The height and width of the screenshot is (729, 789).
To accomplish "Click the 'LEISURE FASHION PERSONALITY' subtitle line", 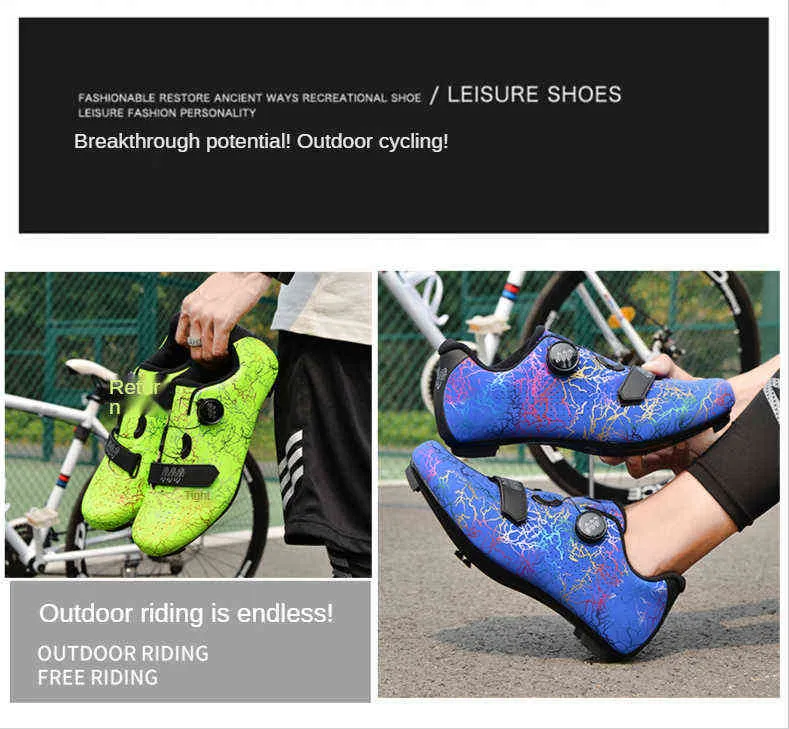I will tap(167, 113).
